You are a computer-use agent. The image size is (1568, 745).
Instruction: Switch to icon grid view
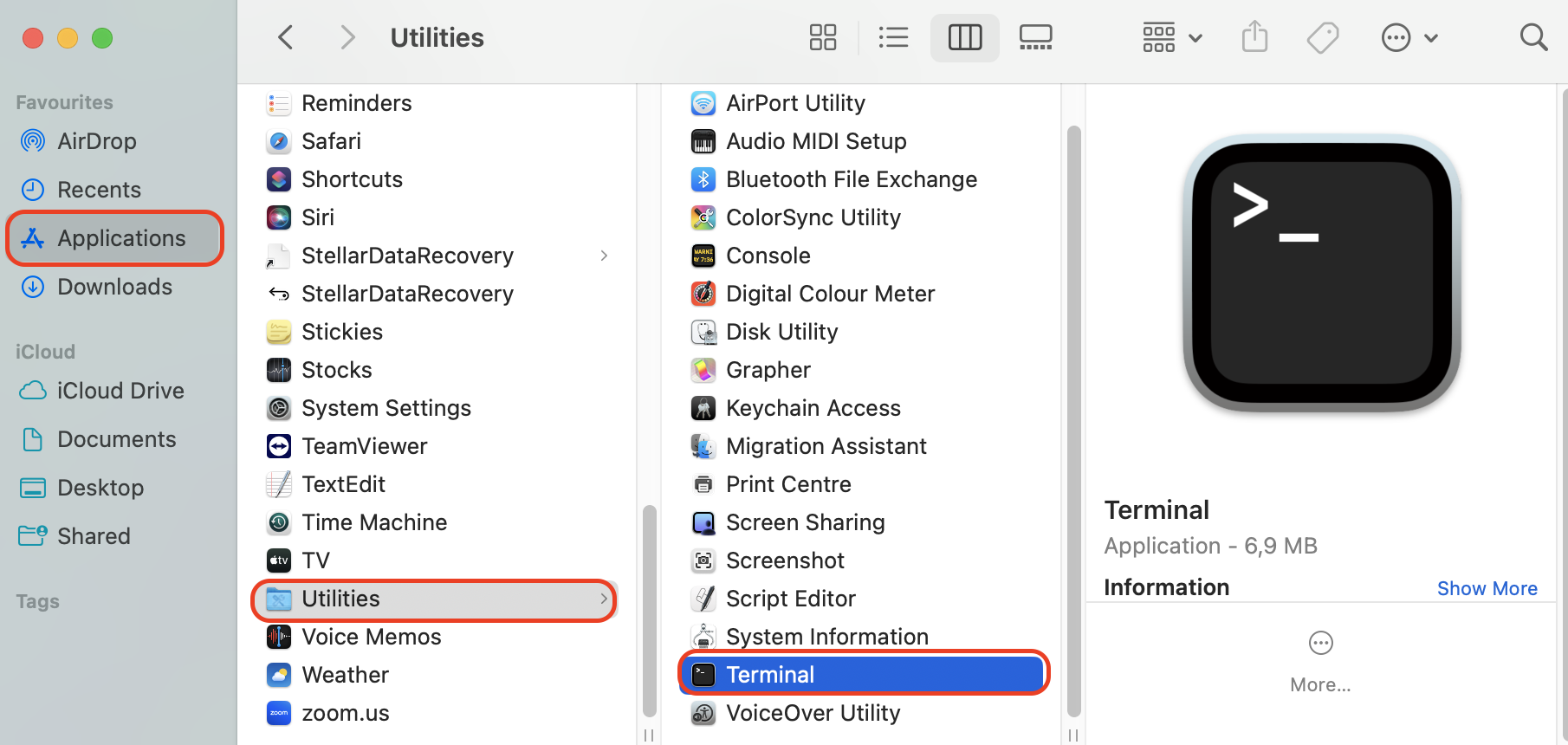pos(822,37)
